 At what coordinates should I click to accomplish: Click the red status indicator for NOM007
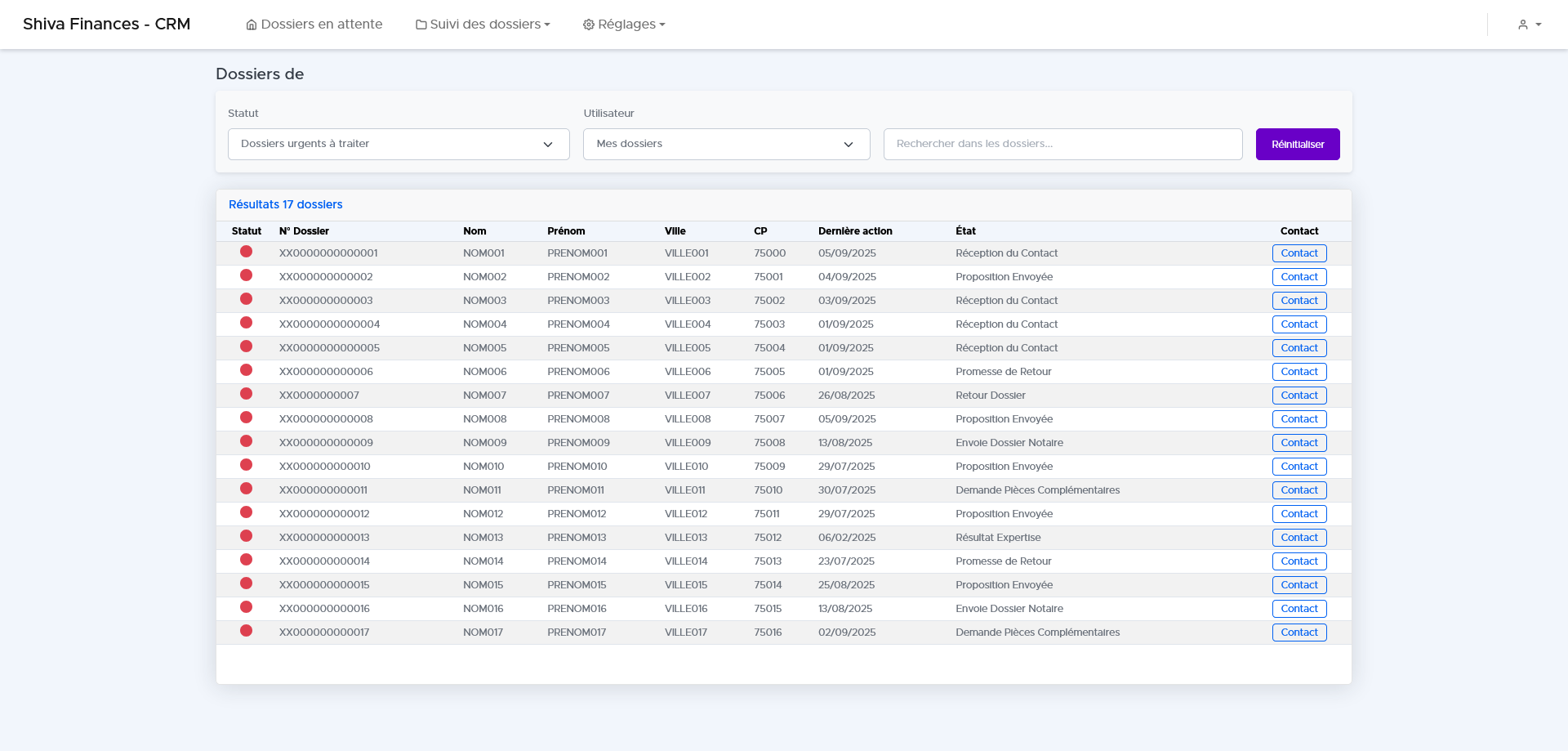pyautogui.click(x=246, y=394)
